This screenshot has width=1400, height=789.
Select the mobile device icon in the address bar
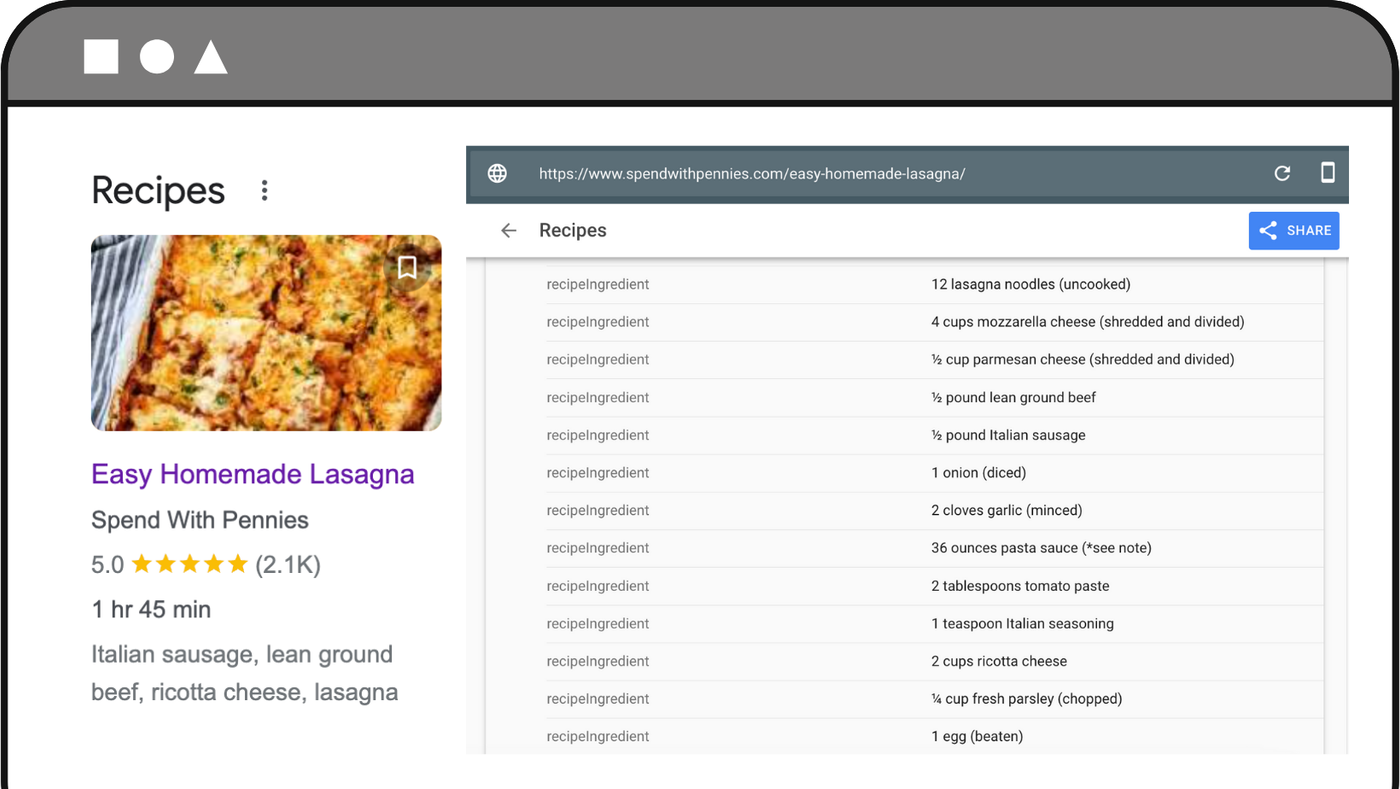1328,173
